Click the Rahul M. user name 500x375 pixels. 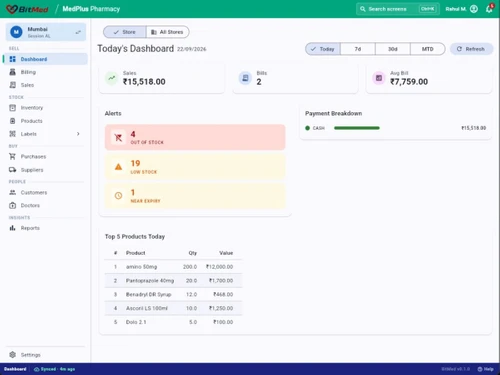(x=456, y=9)
